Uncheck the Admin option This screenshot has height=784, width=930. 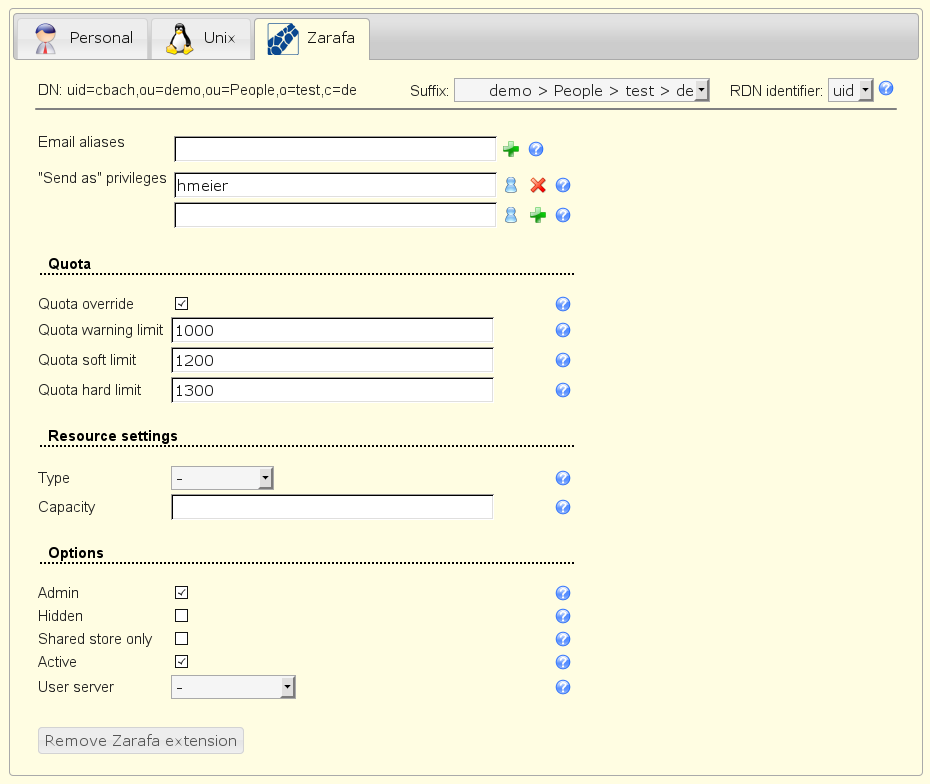click(x=182, y=593)
